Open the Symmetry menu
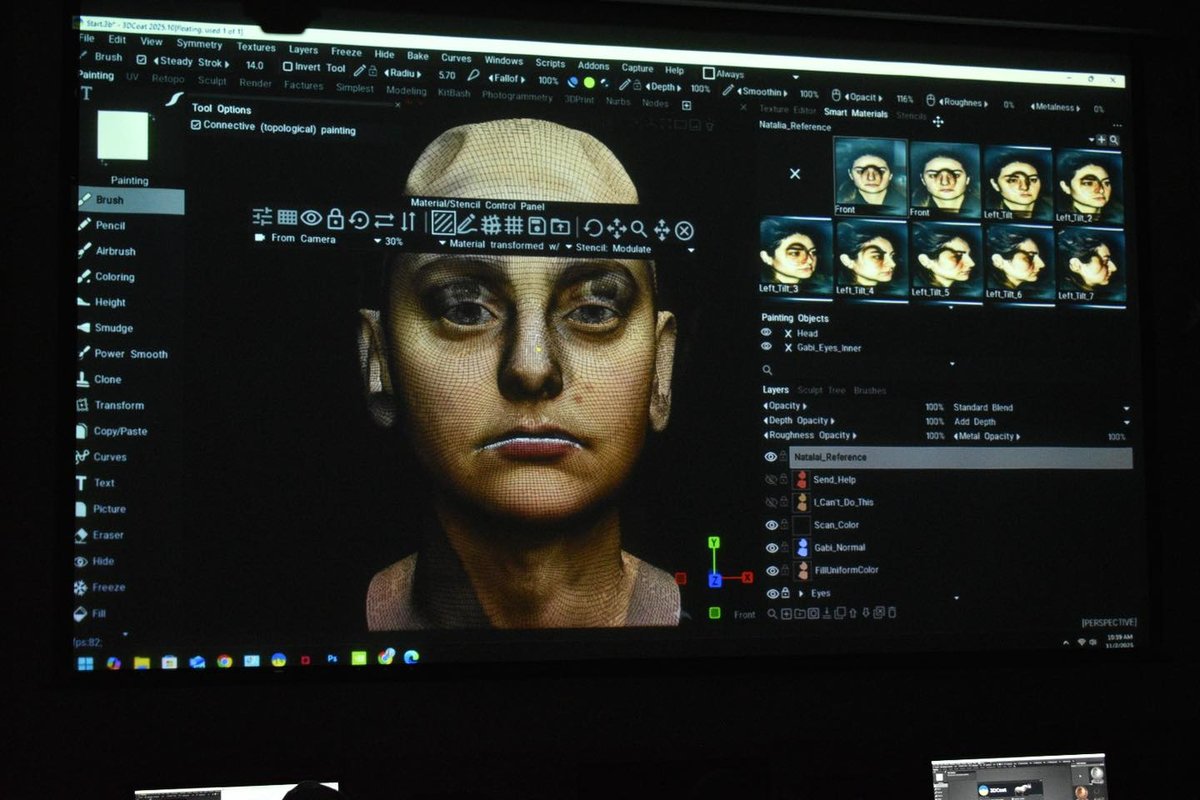Screen dimensions: 1200x800 (199, 44)
